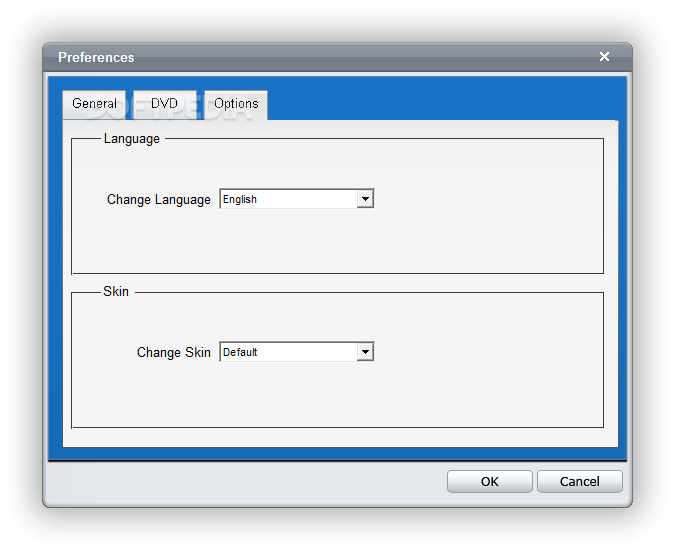Screen dimensions: 675x550
Task: Open the Change Language dropdown arrow
Action: (365, 199)
